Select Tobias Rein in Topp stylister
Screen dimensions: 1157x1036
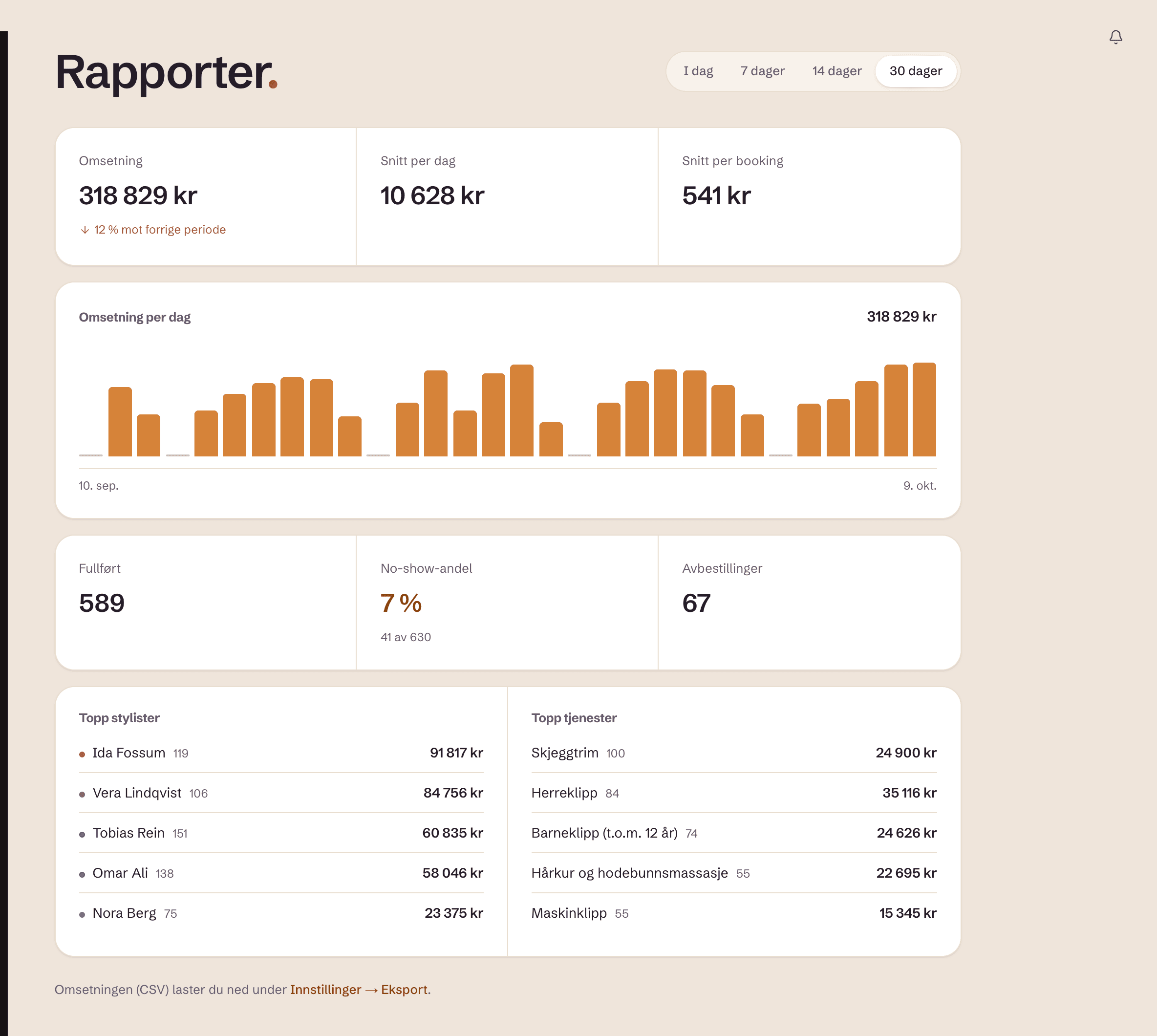pos(281,833)
